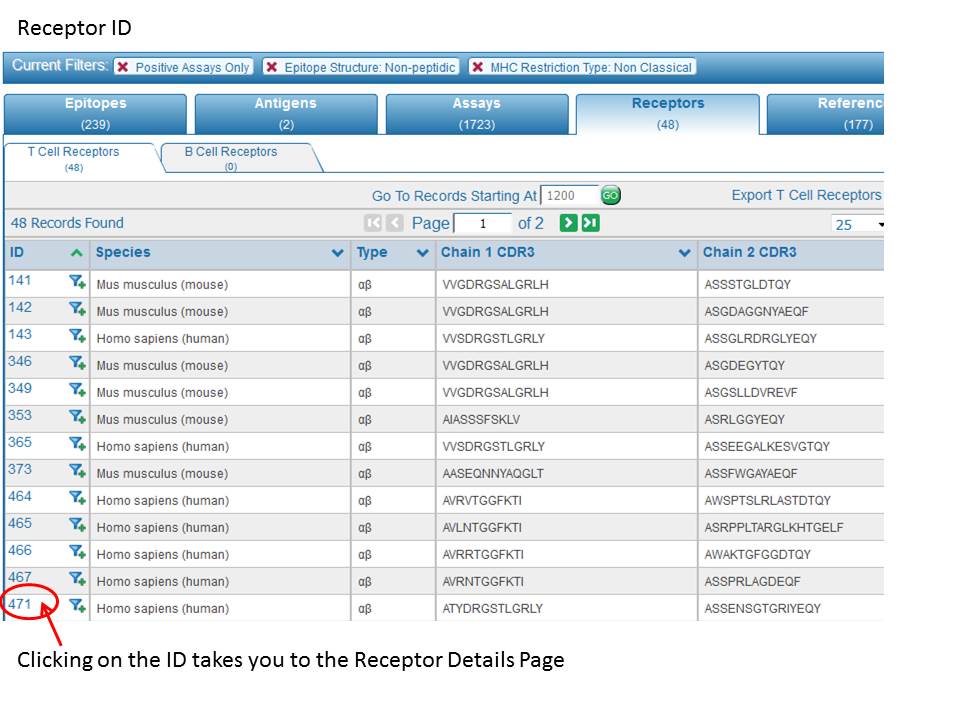Remove the Positive Assays Only filter
Viewport: 960px width, 720px height.
[x=123, y=67]
